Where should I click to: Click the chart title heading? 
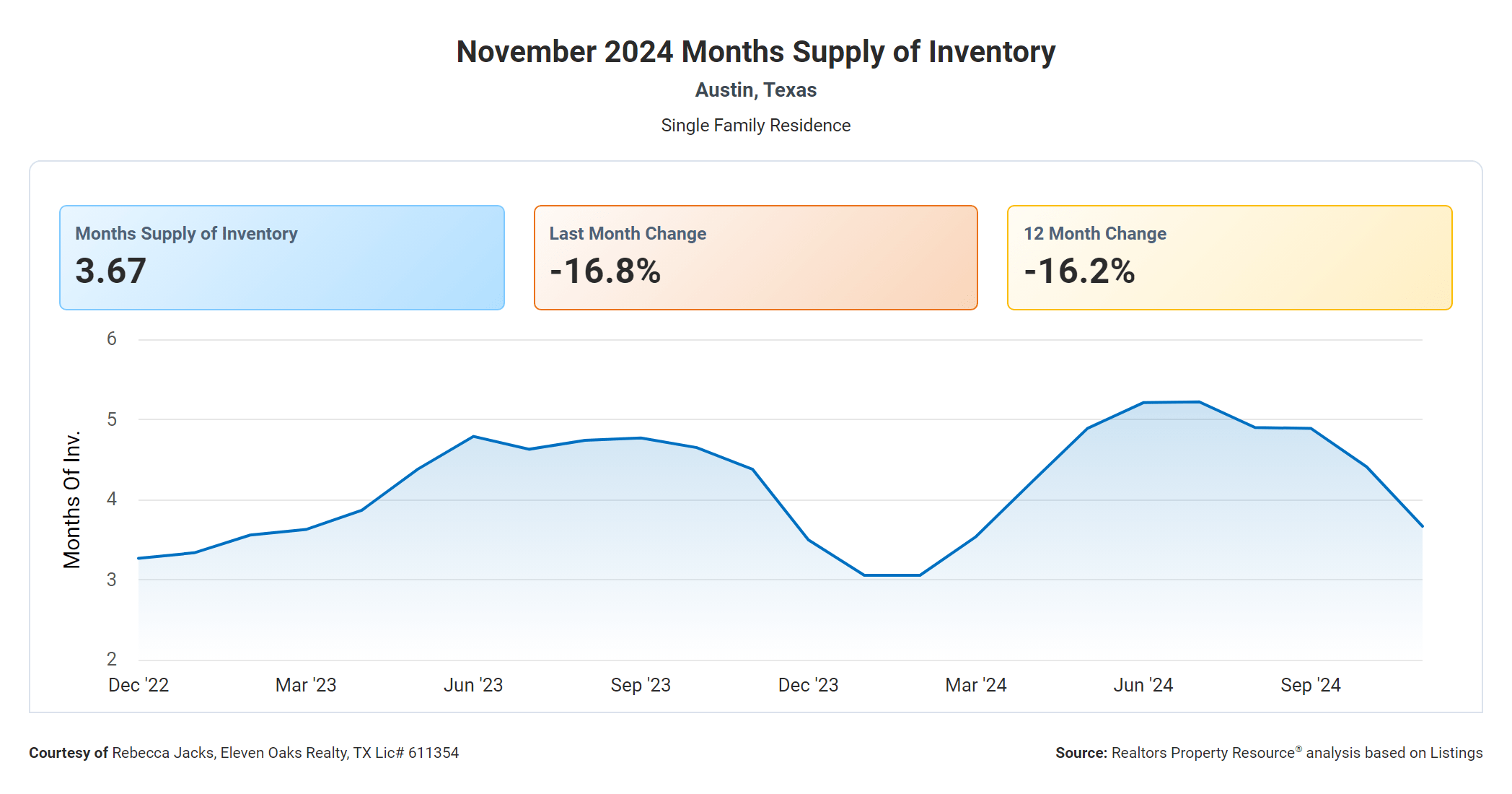[x=755, y=52]
